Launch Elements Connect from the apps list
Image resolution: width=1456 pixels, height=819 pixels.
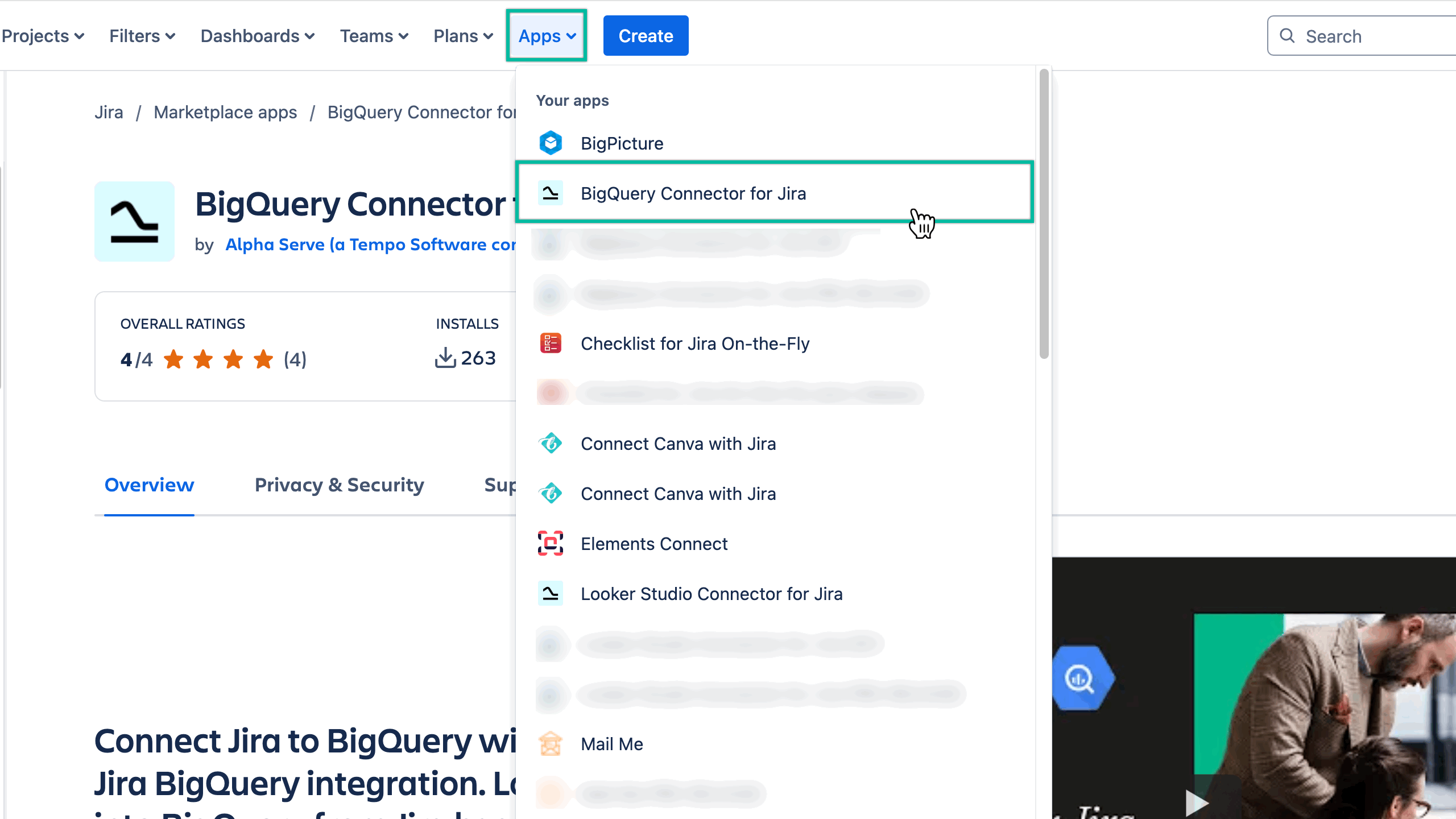[x=654, y=544]
